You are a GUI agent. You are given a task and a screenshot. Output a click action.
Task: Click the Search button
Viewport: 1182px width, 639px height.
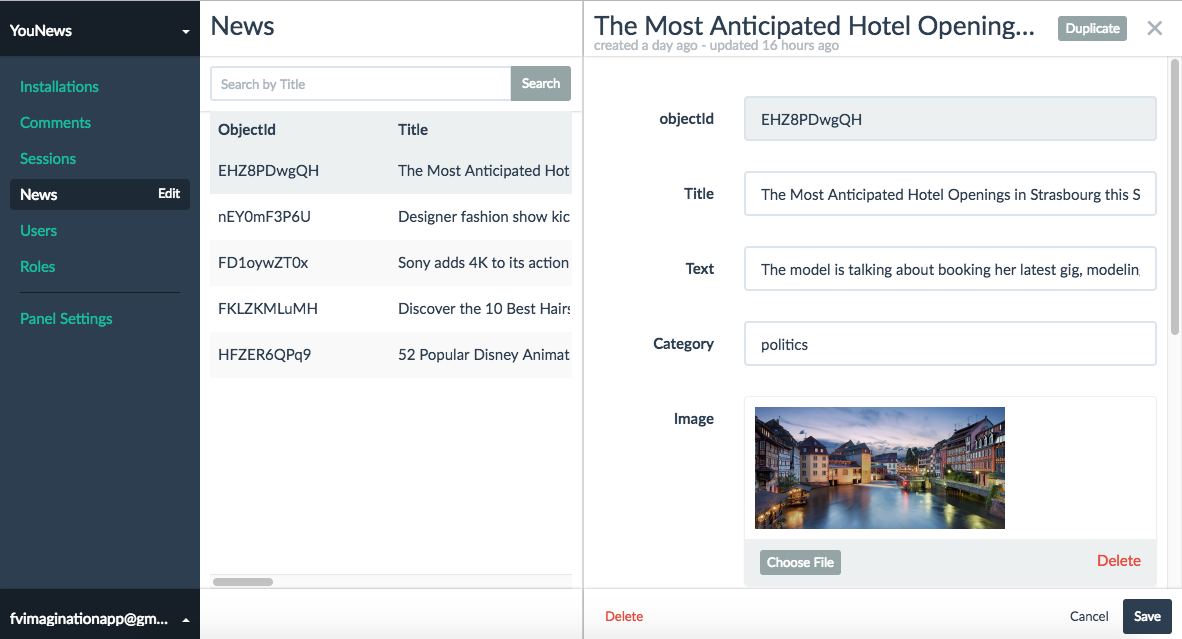540,84
